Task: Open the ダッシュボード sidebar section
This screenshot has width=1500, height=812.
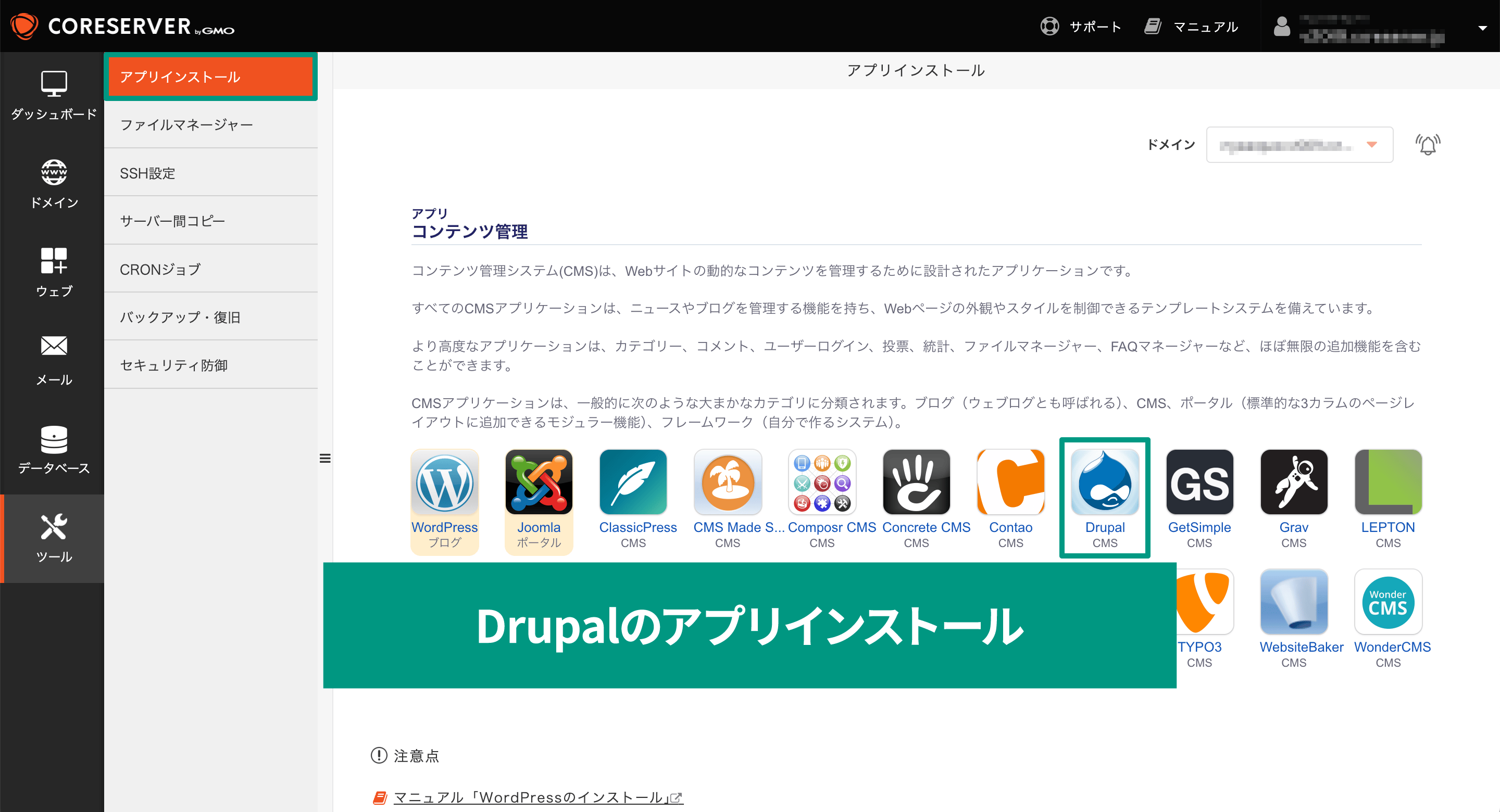Action: (x=54, y=96)
